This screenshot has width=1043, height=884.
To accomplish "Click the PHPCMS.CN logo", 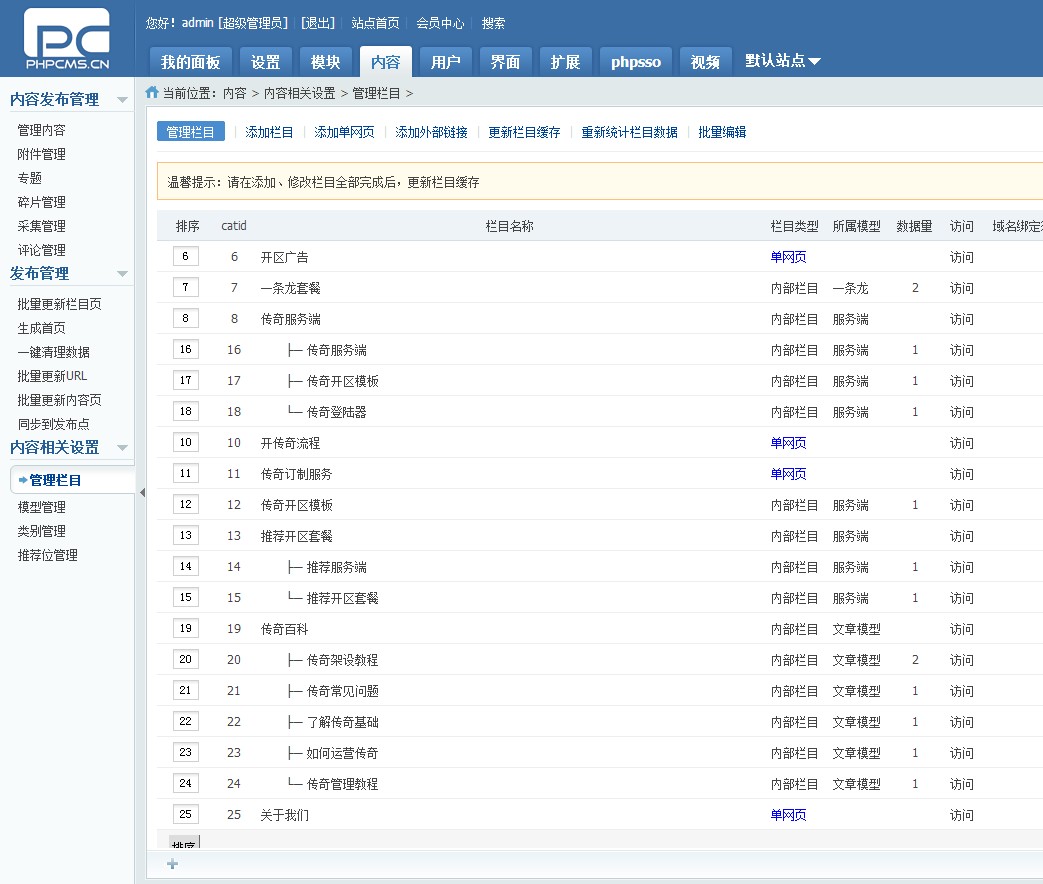I will point(67,39).
